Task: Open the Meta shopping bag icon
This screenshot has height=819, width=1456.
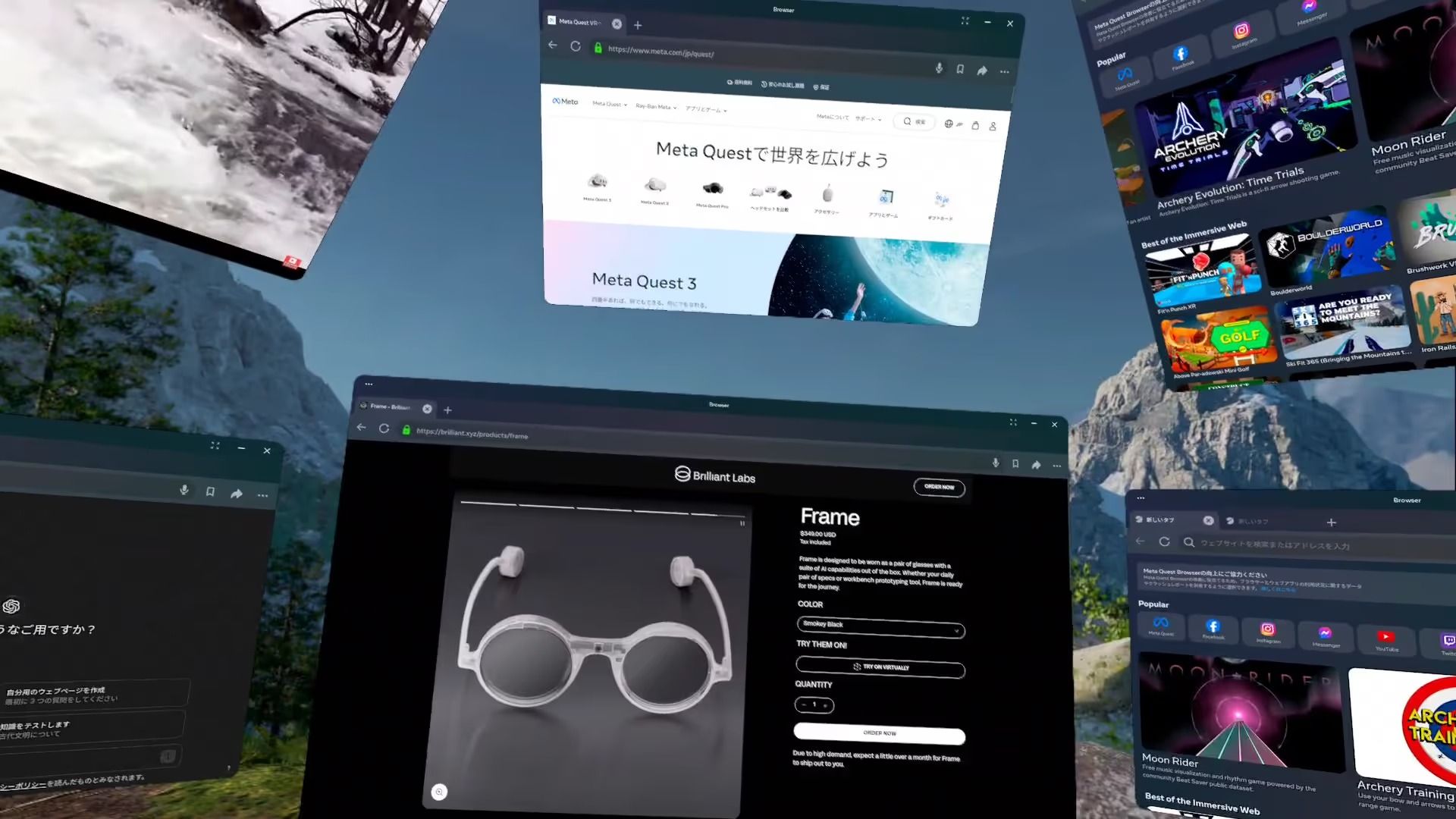Action: coord(975,125)
